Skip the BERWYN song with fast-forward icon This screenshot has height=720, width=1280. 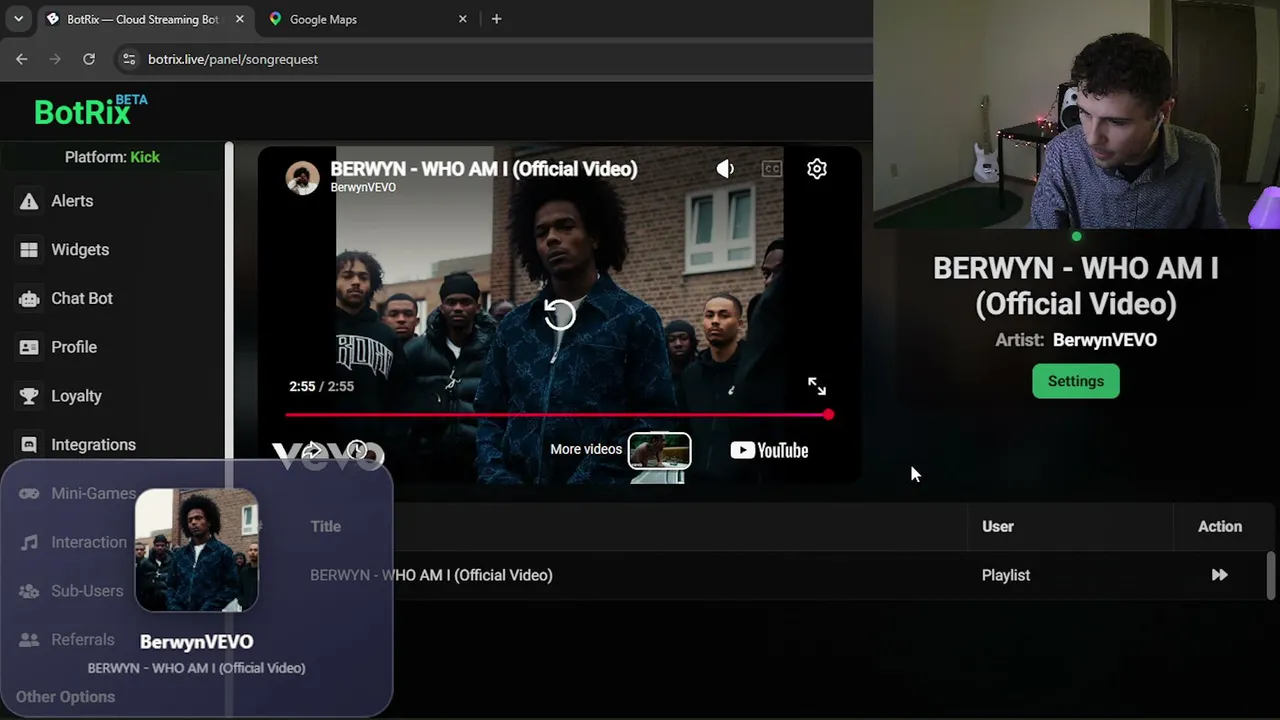1219,575
